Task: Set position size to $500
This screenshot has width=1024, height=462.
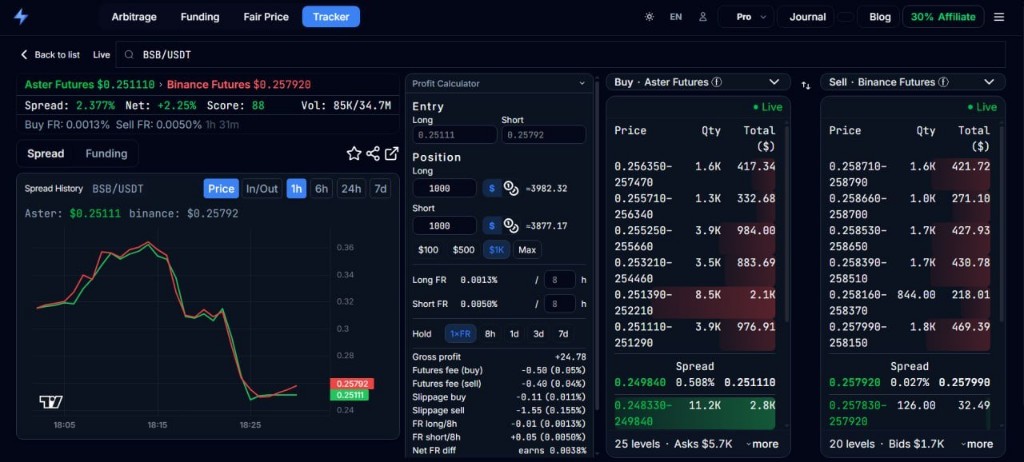Action: pos(463,250)
